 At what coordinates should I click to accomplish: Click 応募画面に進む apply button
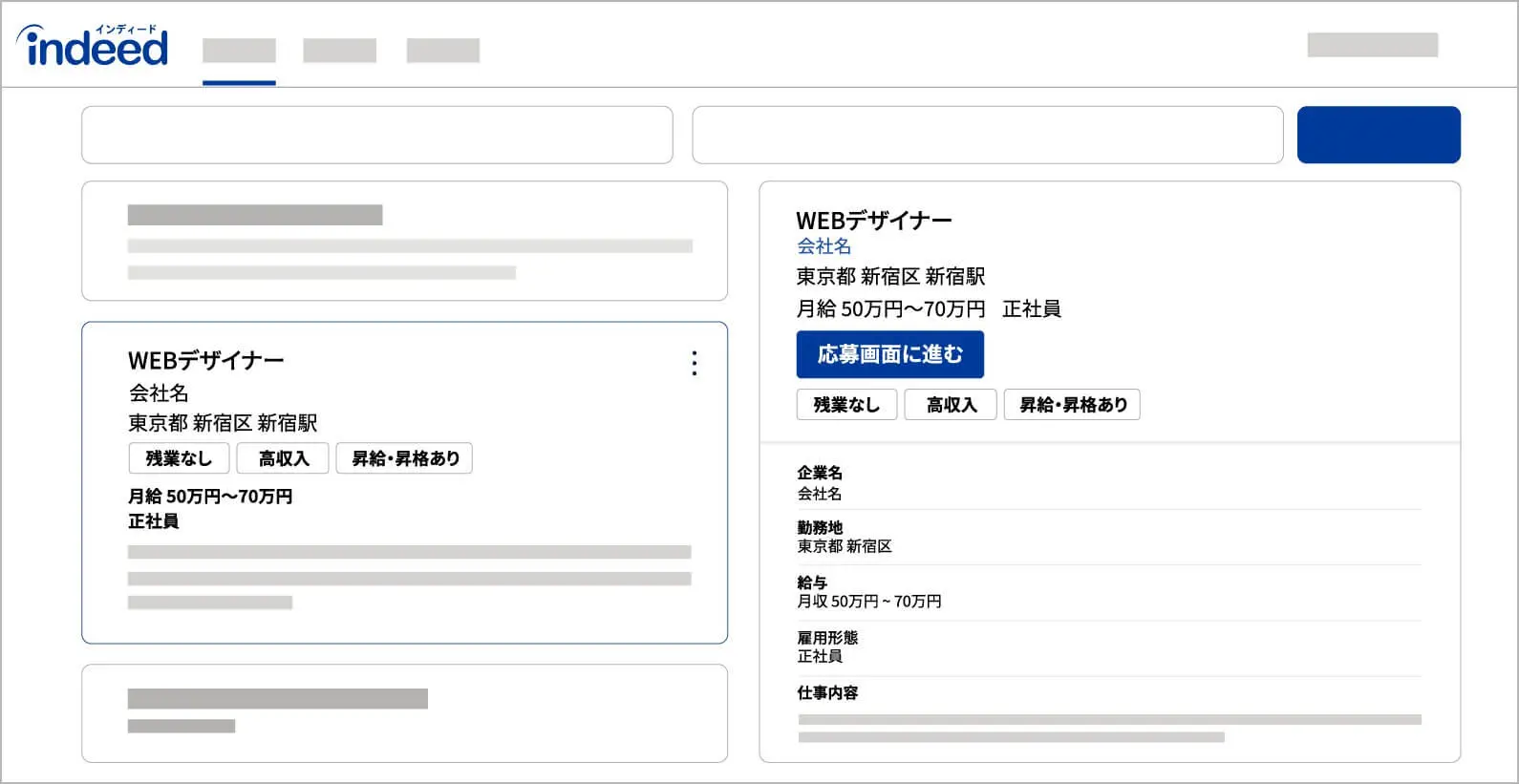(890, 354)
